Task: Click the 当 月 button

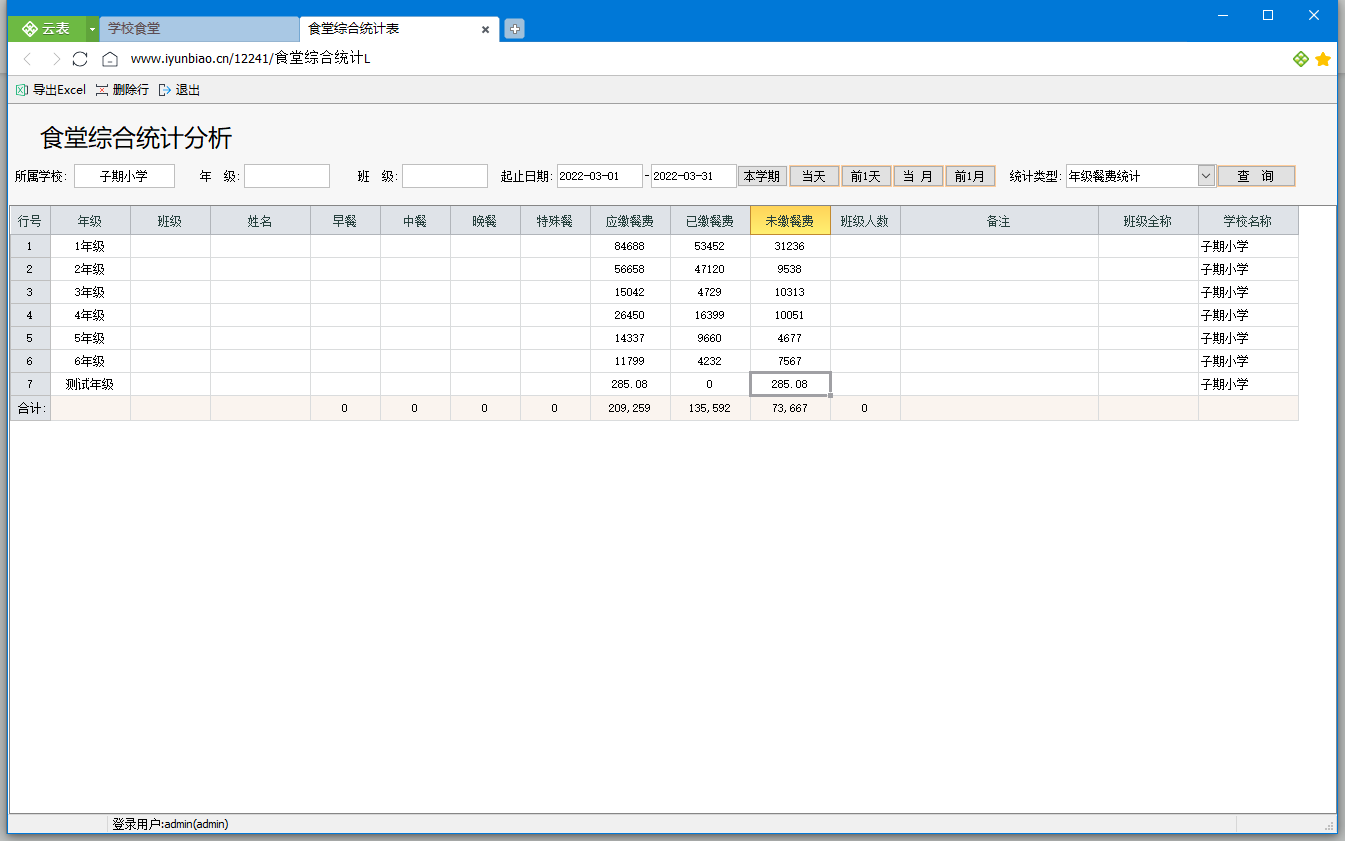Action: pyautogui.click(x=918, y=176)
